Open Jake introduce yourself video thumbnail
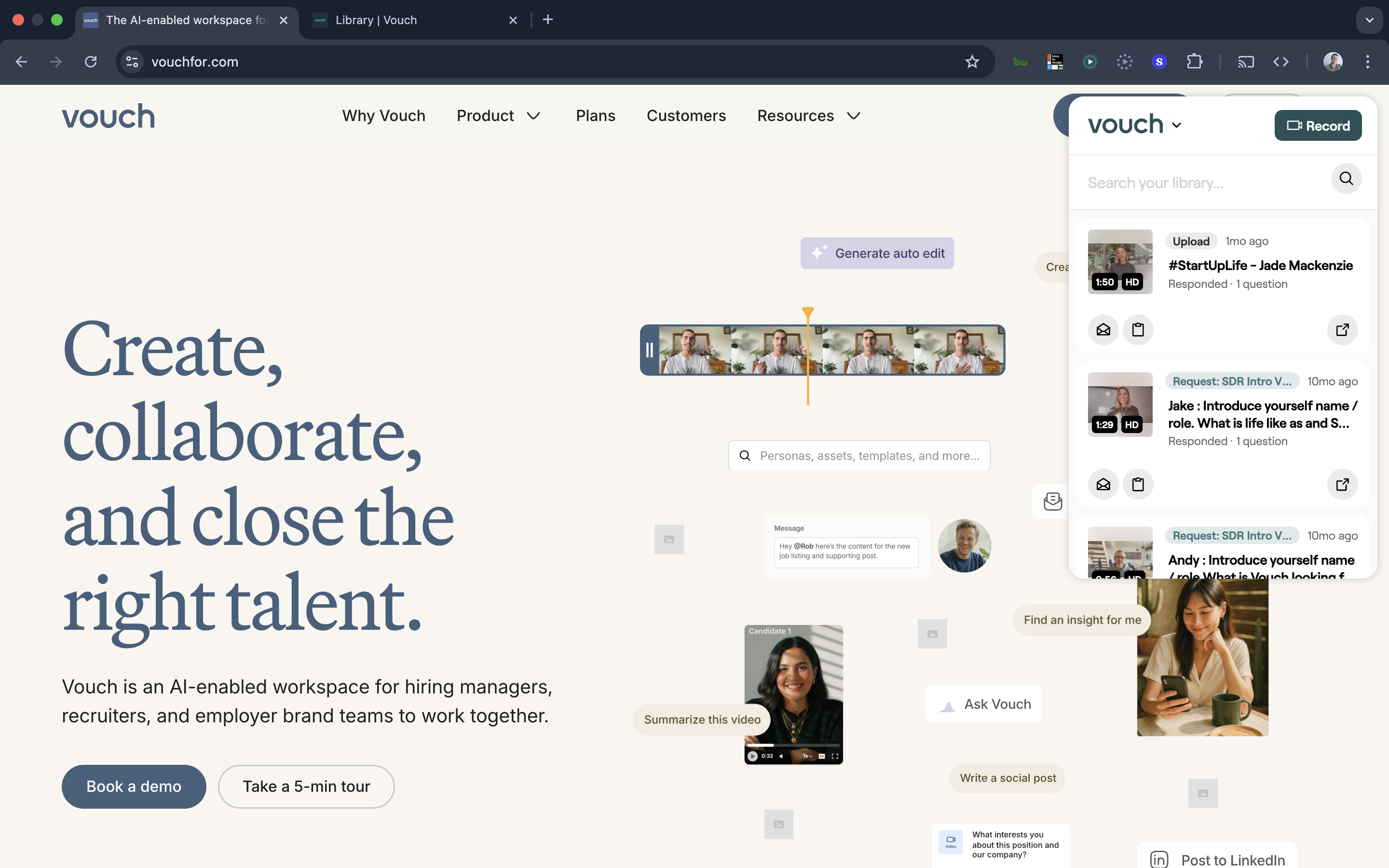 point(1120,405)
